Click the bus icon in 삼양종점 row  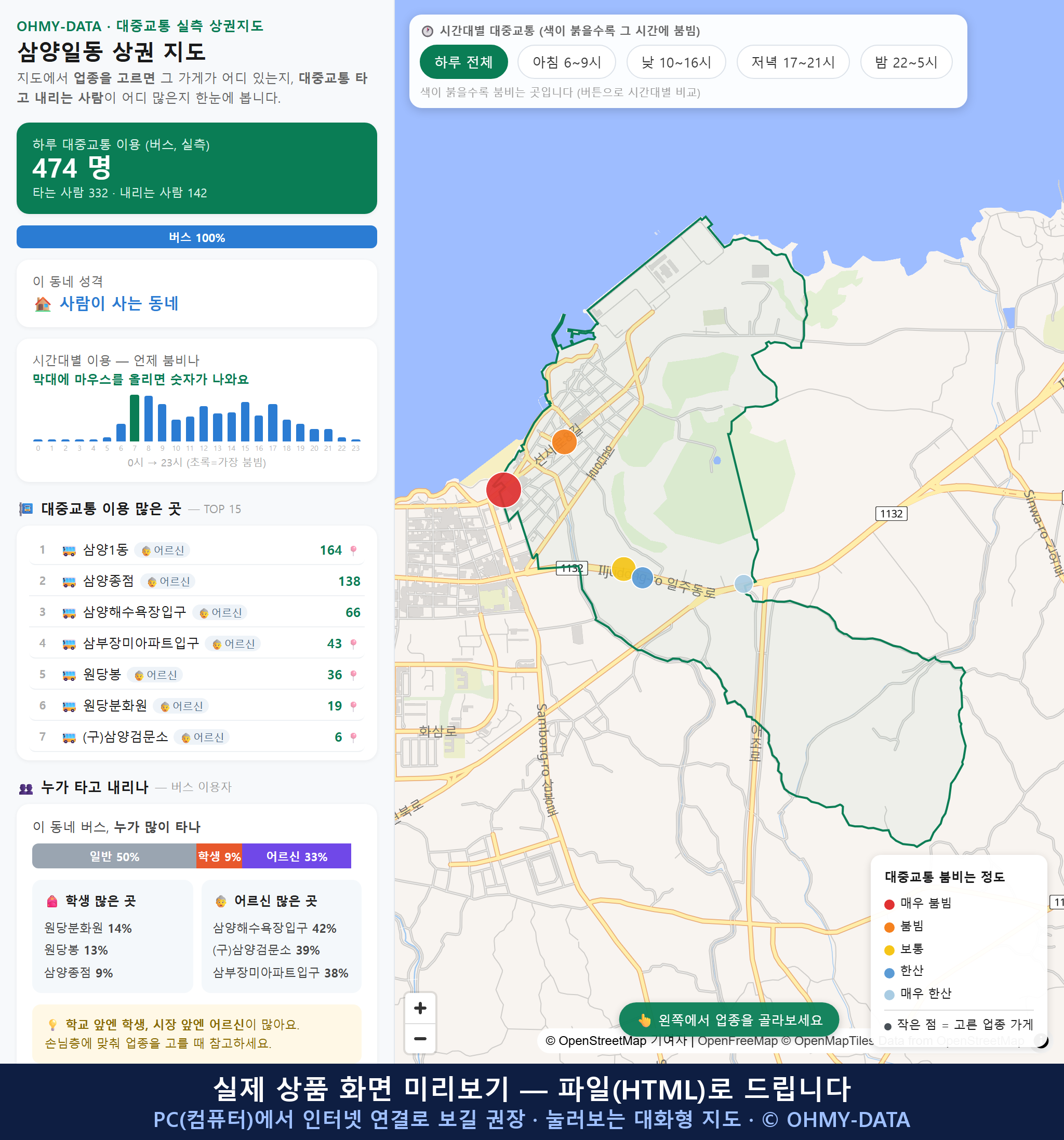(69, 582)
